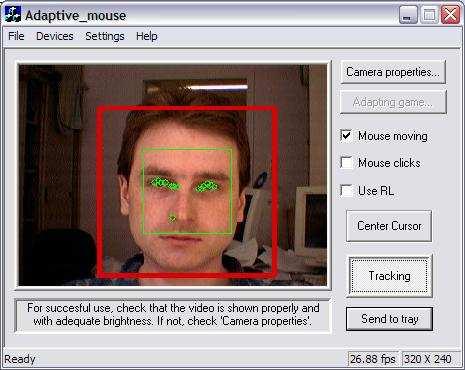This screenshot has height=370, width=465.
Task: Close the Adaptive_mouse window
Action: coord(450,15)
